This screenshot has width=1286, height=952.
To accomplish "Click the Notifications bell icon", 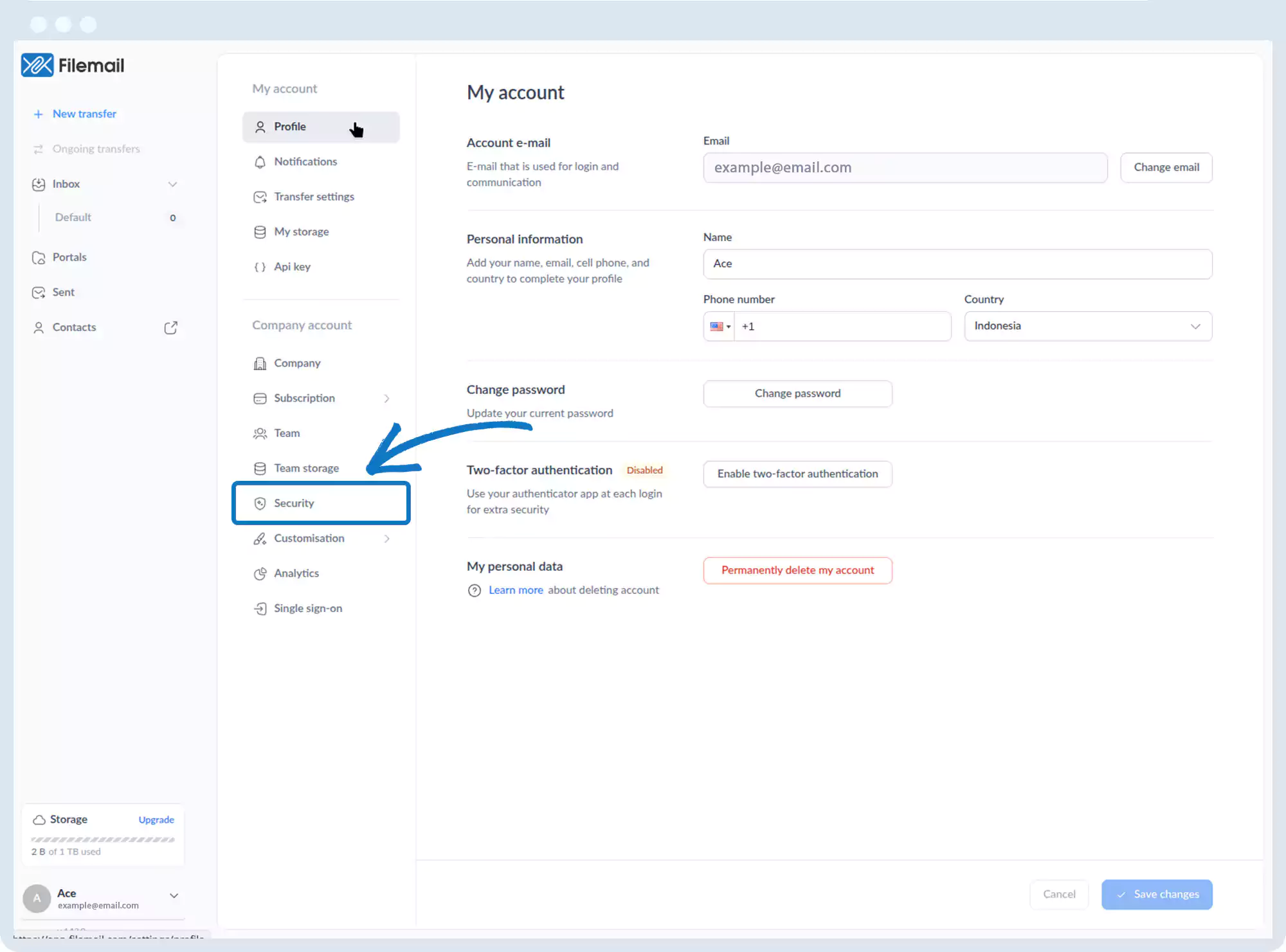I will [260, 162].
